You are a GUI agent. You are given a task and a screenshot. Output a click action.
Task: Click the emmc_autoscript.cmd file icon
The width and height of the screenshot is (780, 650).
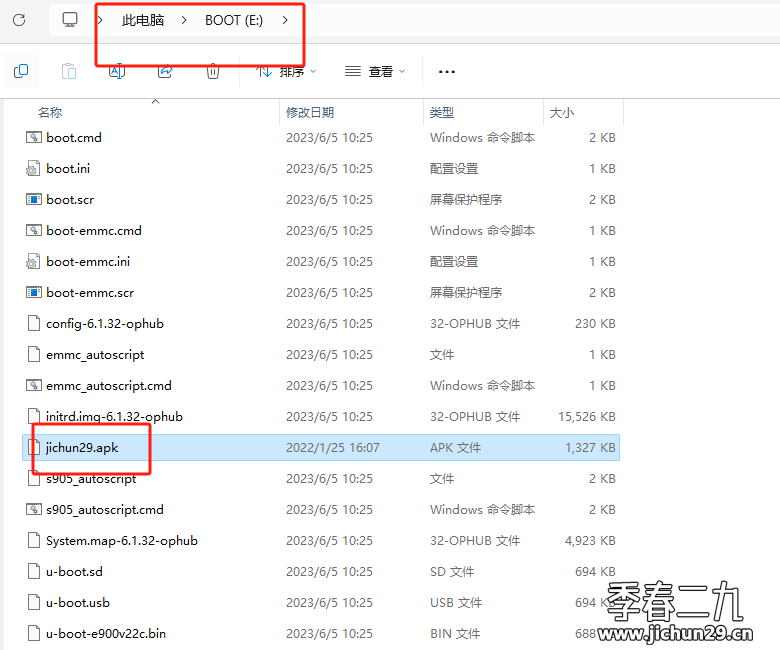pyautogui.click(x=33, y=385)
